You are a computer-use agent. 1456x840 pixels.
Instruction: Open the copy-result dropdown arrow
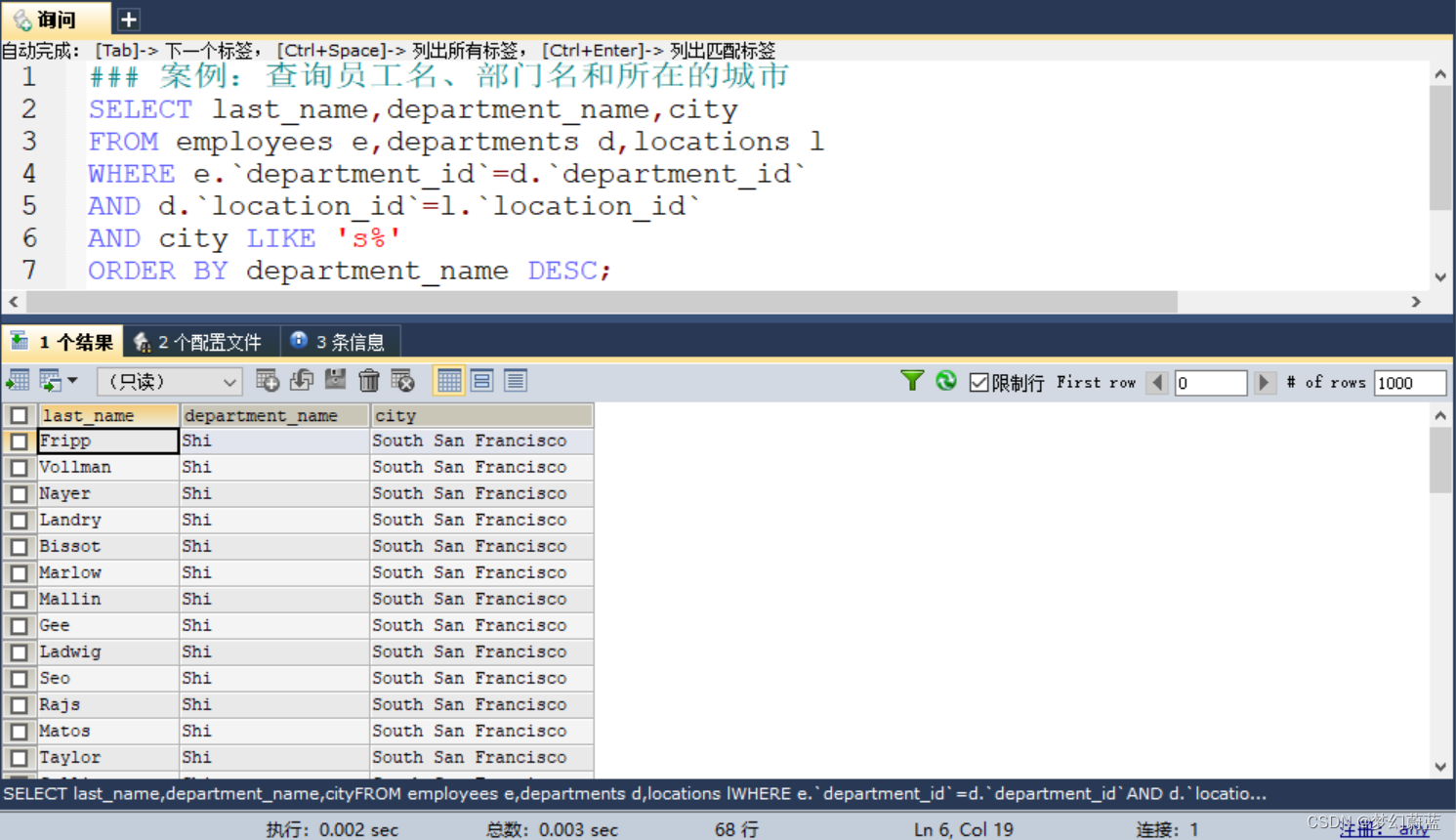click(x=70, y=380)
